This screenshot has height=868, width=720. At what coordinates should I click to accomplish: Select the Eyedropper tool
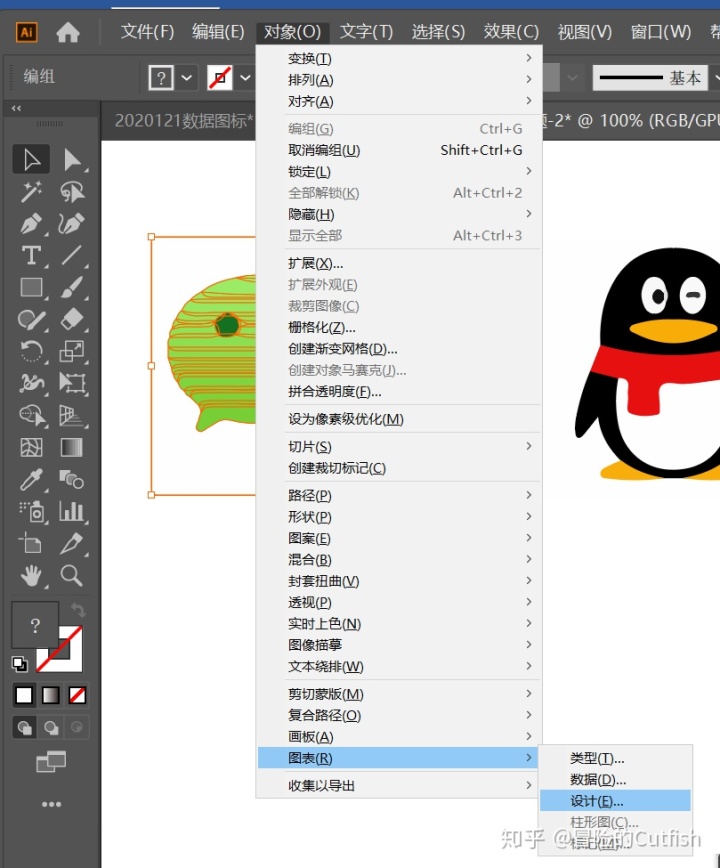point(31,479)
